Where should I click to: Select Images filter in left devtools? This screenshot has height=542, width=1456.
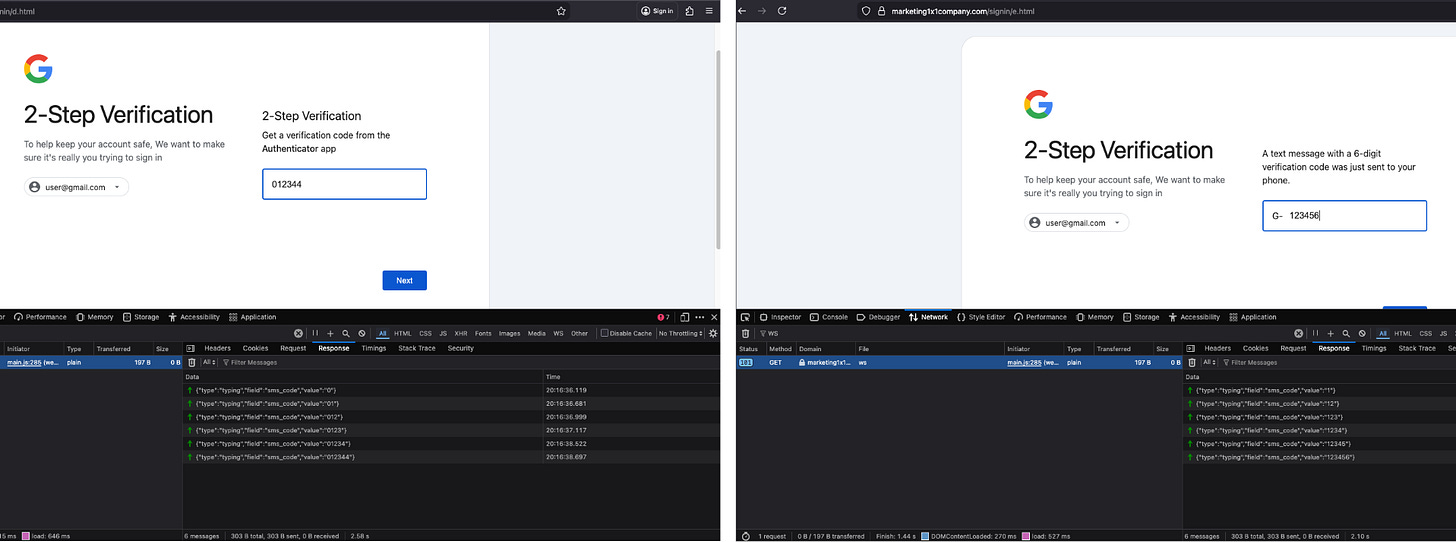pyautogui.click(x=510, y=333)
